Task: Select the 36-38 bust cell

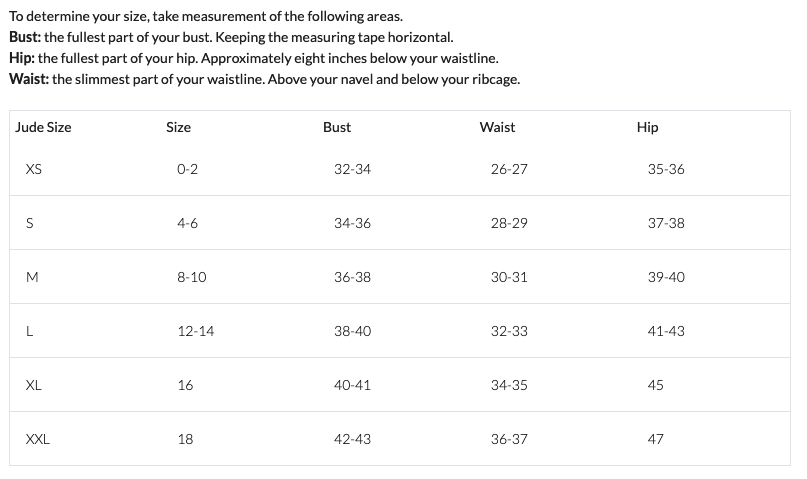Action: [353, 277]
